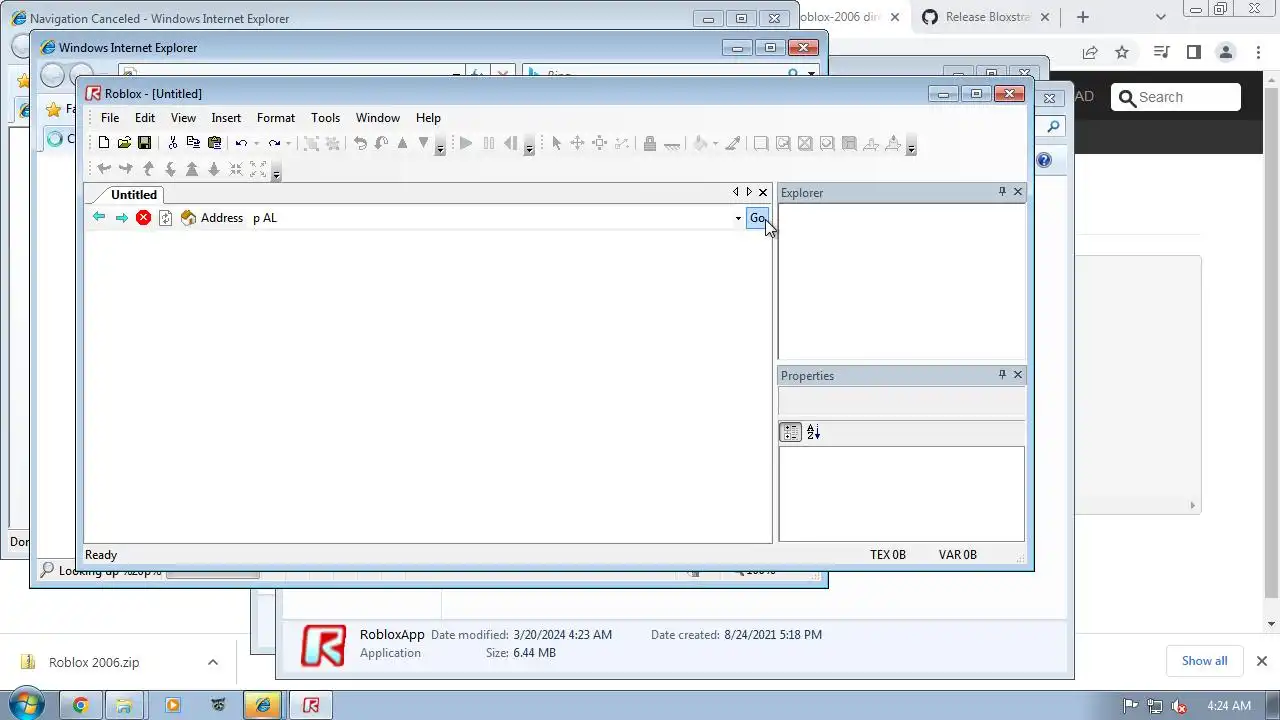Click the up triangle Move Up icon

402,143
